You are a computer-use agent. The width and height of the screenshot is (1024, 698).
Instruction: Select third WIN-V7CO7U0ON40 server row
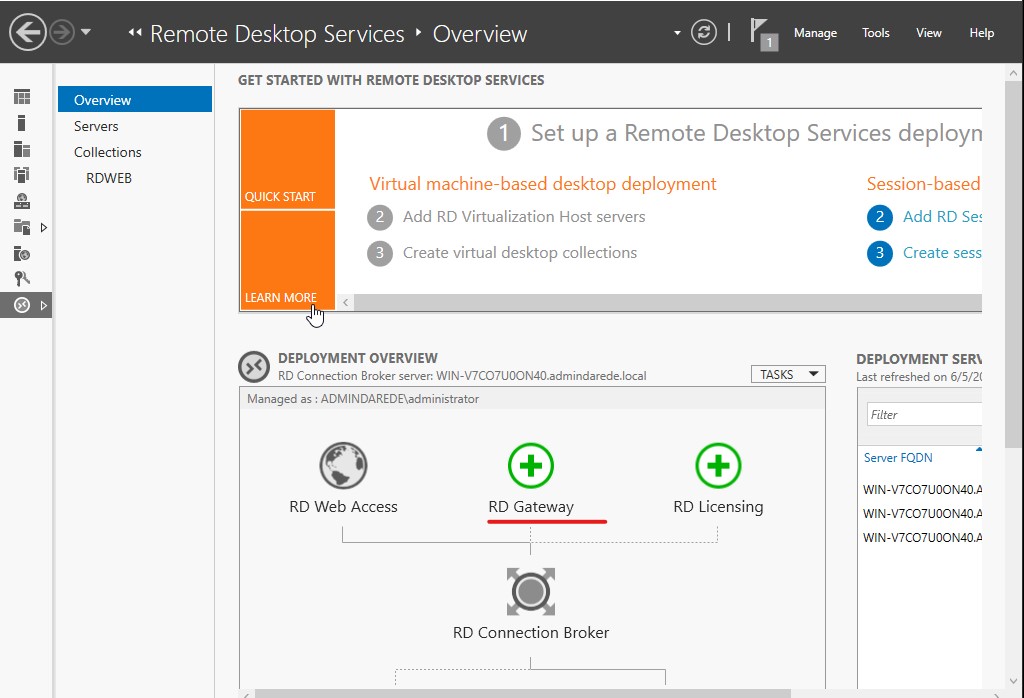[921, 538]
